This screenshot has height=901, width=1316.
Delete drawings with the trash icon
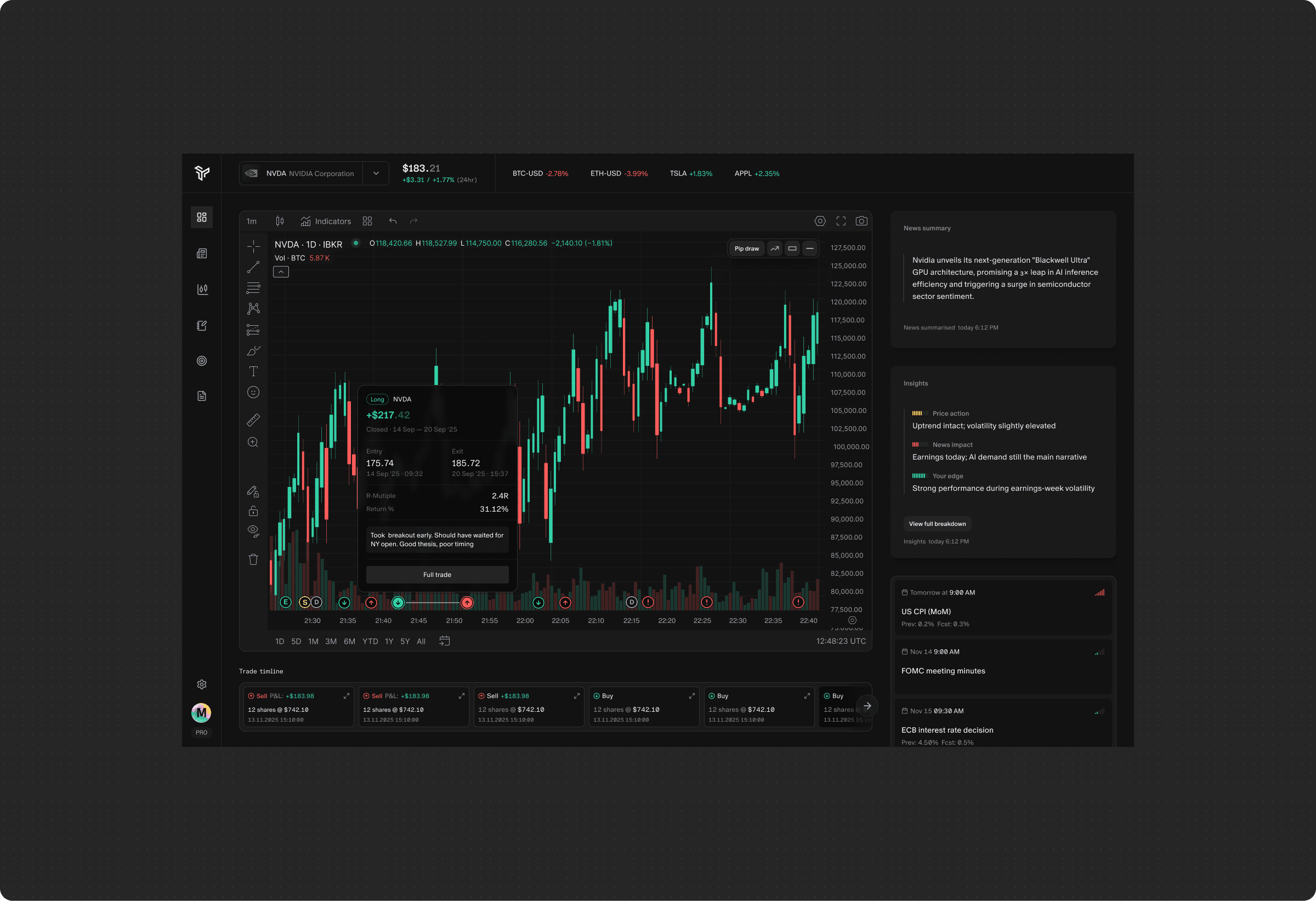[254, 559]
